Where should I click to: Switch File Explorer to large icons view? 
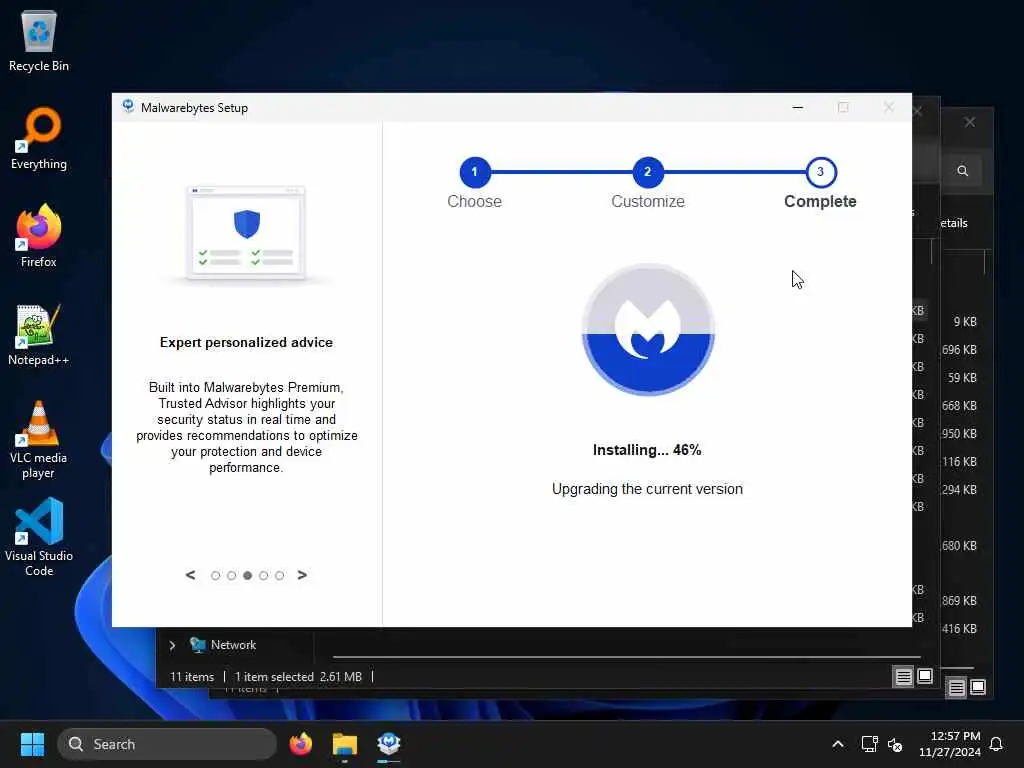click(x=925, y=677)
